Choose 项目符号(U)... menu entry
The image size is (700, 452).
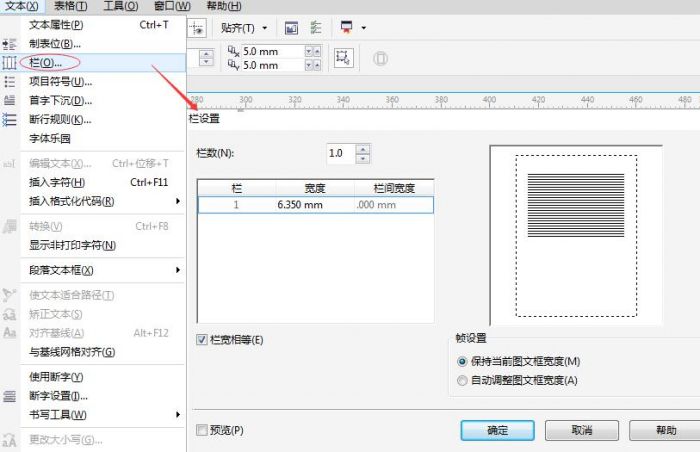103,82
